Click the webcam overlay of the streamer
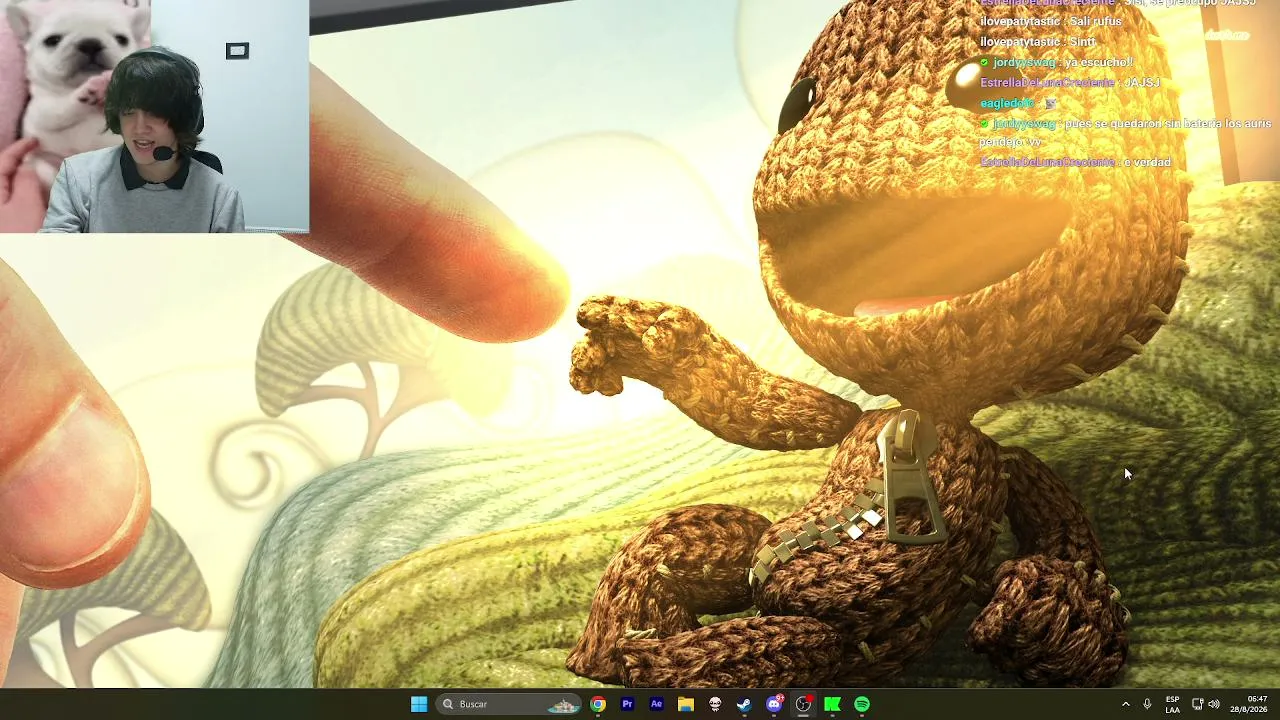The width and height of the screenshot is (1280, 720). pos(154,116)
